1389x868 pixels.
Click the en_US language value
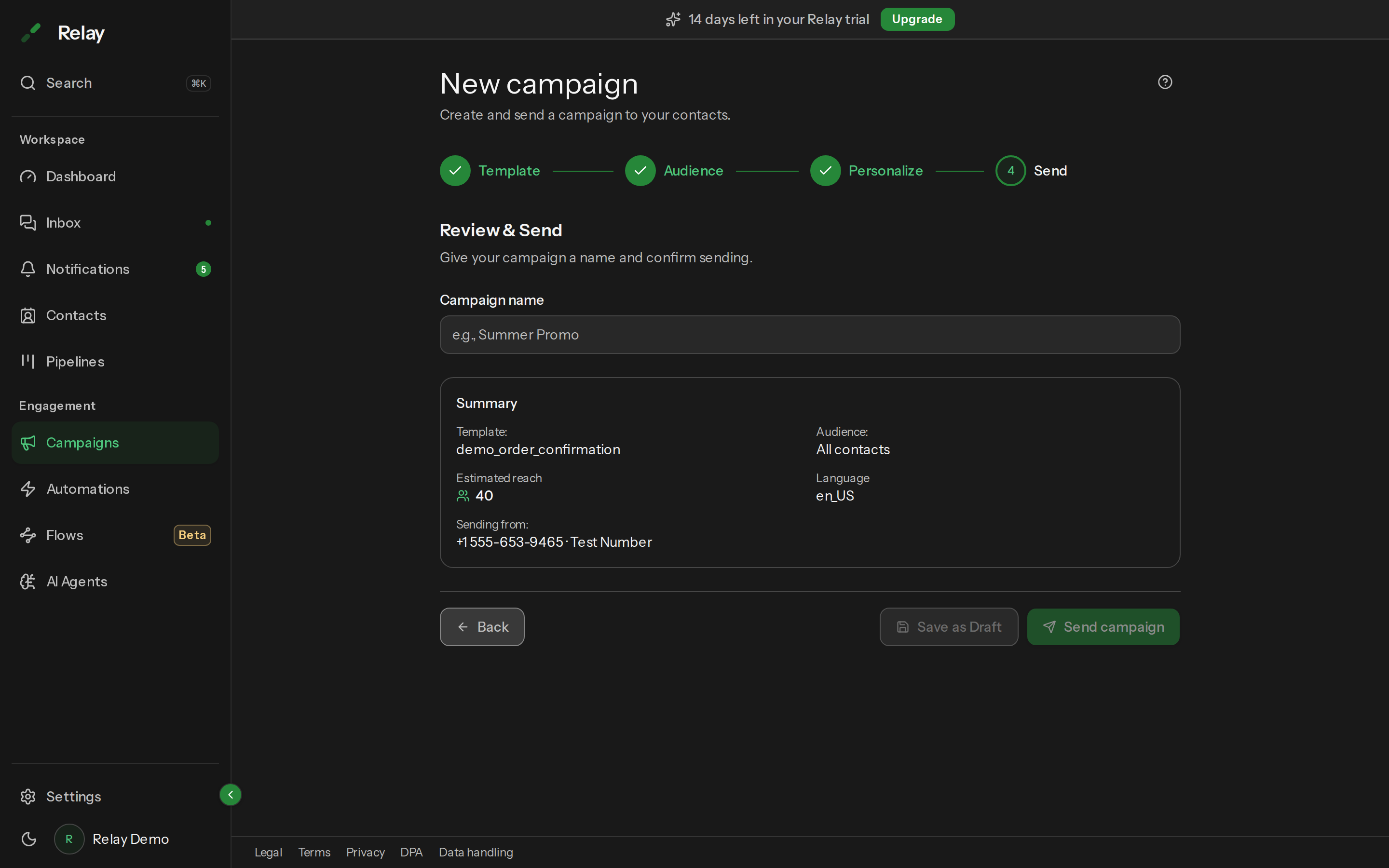click(x=834, y=496)
